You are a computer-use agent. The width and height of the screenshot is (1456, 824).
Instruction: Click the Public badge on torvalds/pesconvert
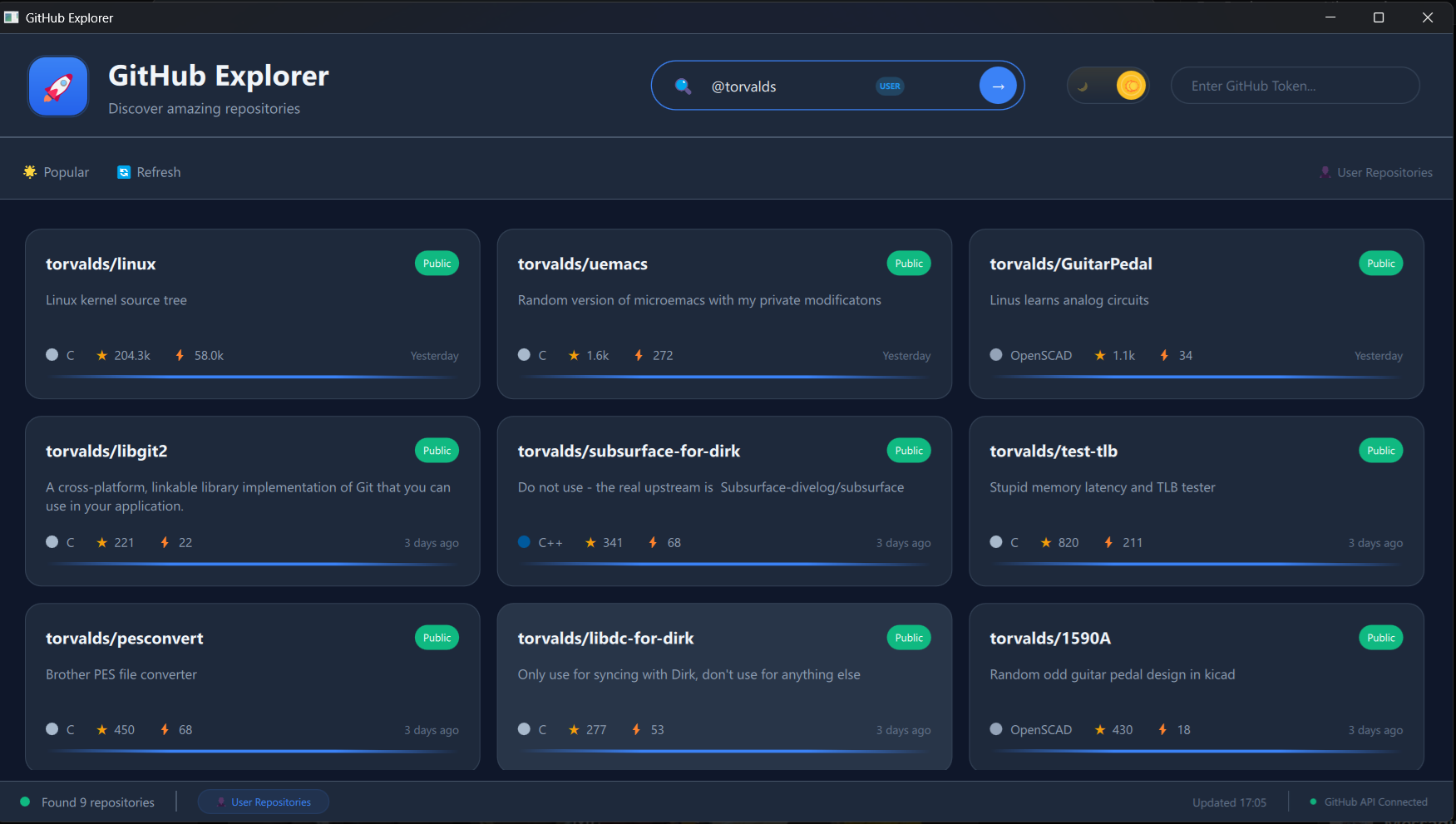[x=437, y=638]
